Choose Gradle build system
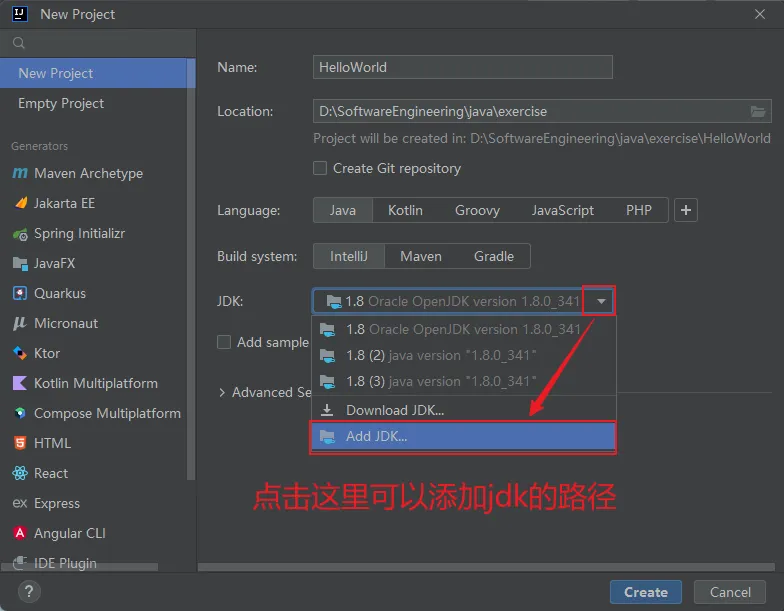784x611 pixels. tap(494, 256)
